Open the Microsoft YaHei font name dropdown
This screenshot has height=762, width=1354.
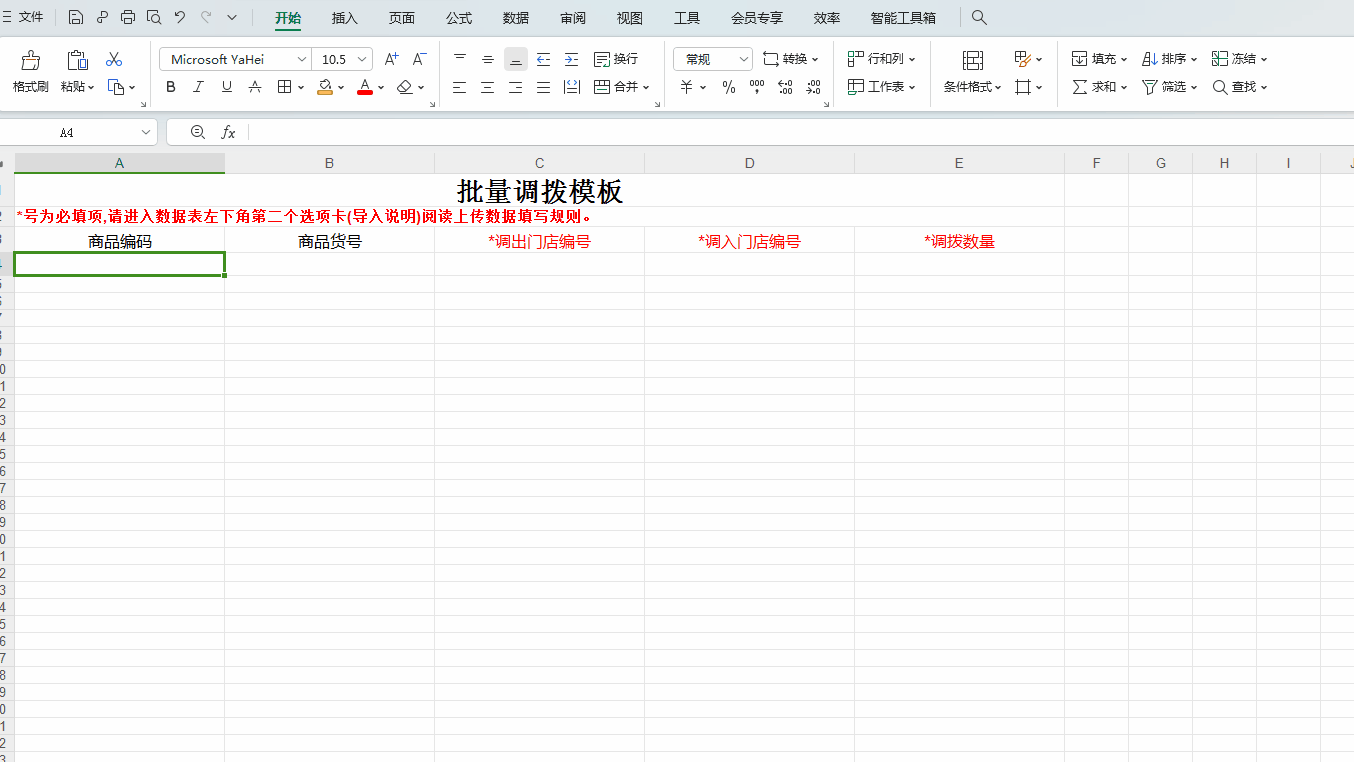[x=302, y=60]
